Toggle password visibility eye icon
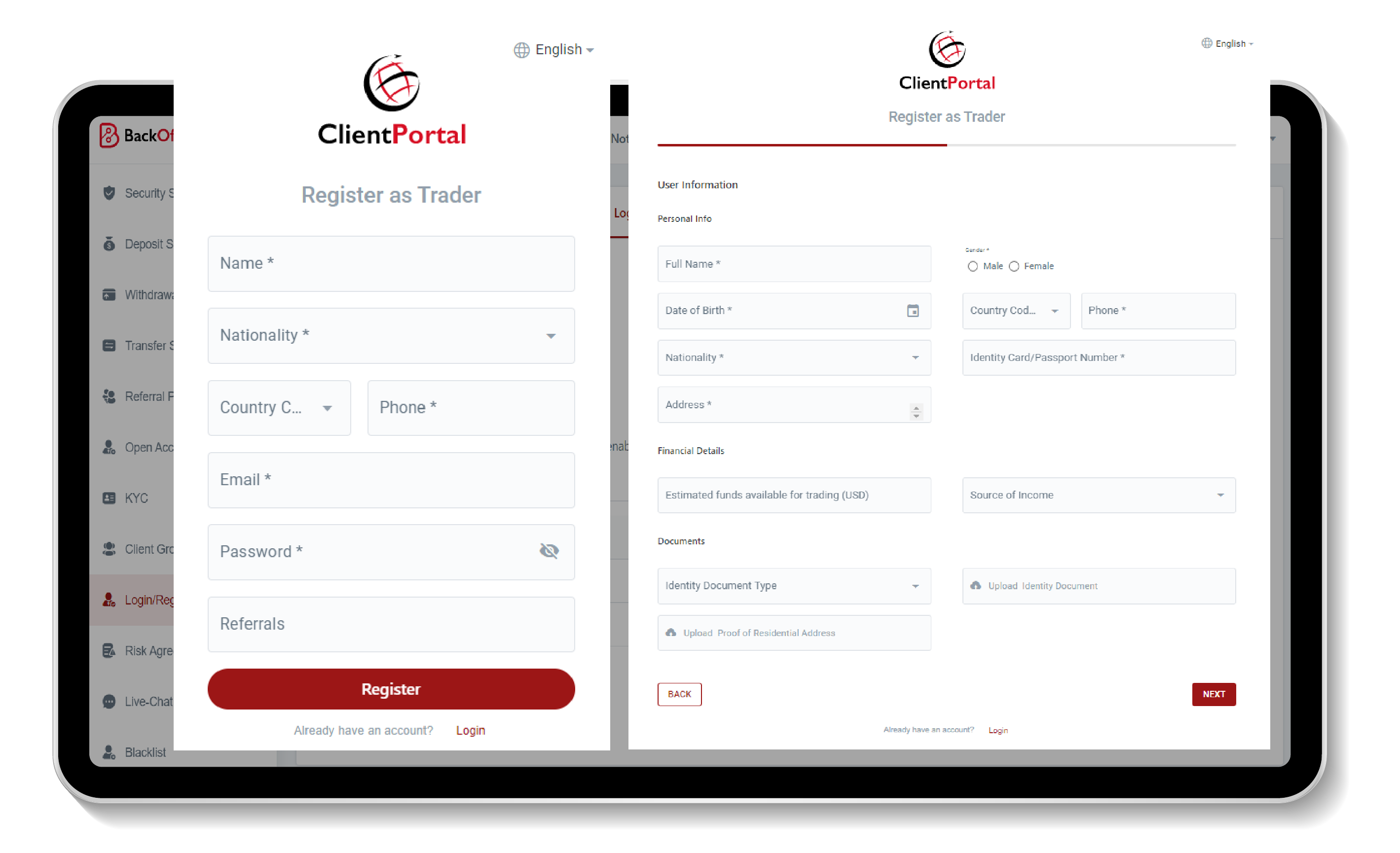Screen dimensions: 1400x853 (549, 551)
